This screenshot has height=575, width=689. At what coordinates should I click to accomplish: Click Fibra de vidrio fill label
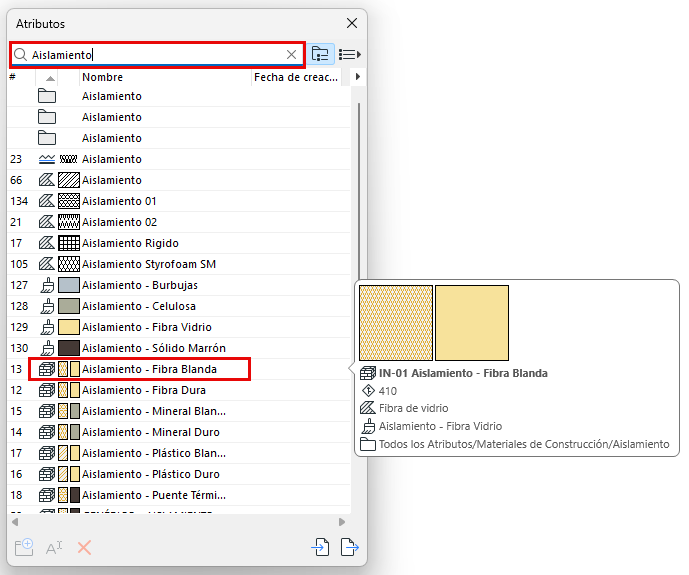[413, 409]
